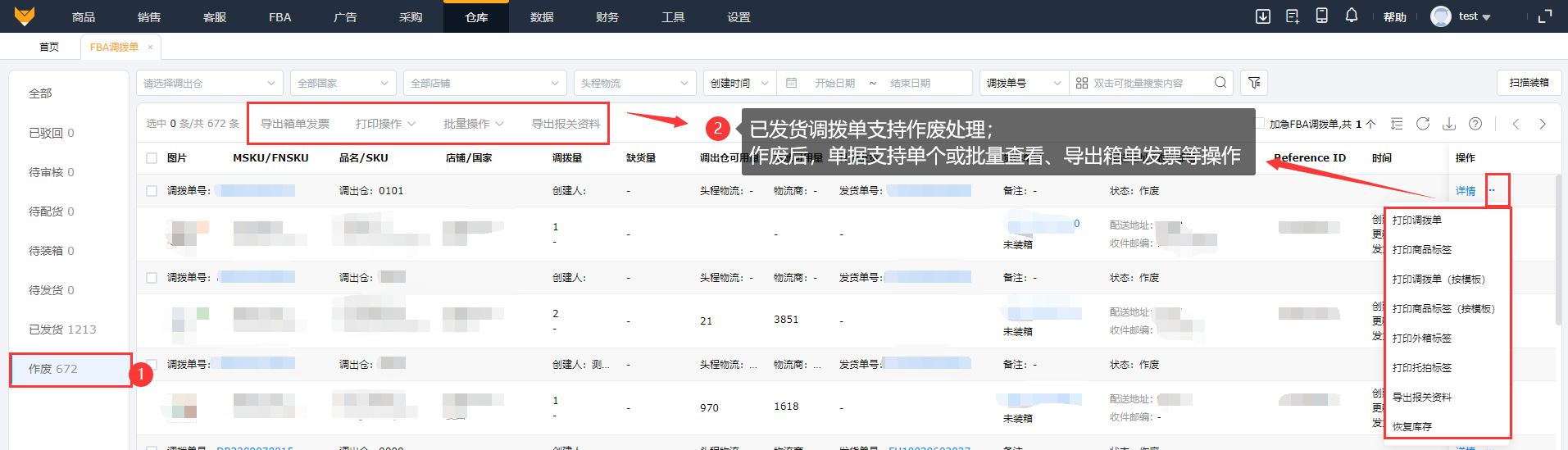Select 打印外箱标签 in context menu
This screenshot has height=450, width=1568.
1421,339
